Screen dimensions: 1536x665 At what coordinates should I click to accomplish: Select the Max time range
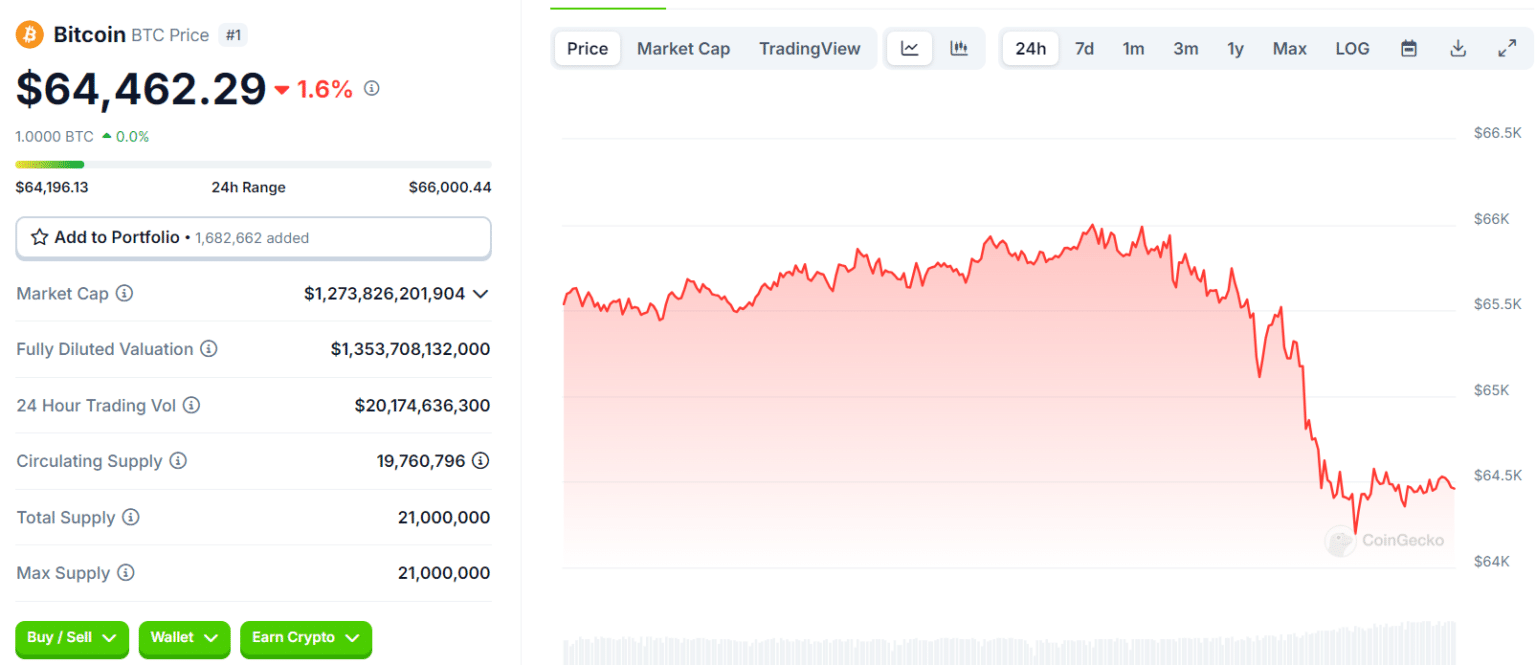pyautogui.click(x=1290, y=48)
